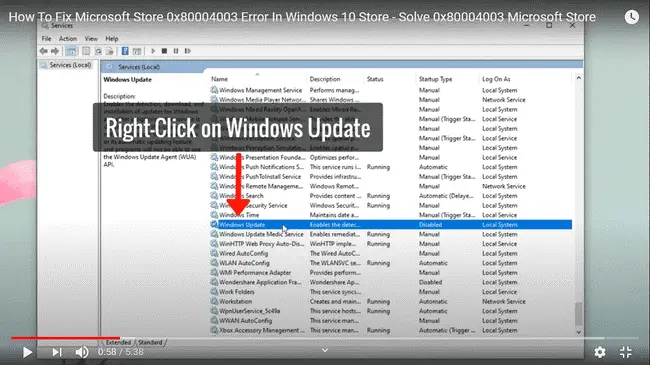This screenshot has width=650, height=365.
Task: Click the Forward arrow toolbar icon
Action: click(x=55, y=51)
